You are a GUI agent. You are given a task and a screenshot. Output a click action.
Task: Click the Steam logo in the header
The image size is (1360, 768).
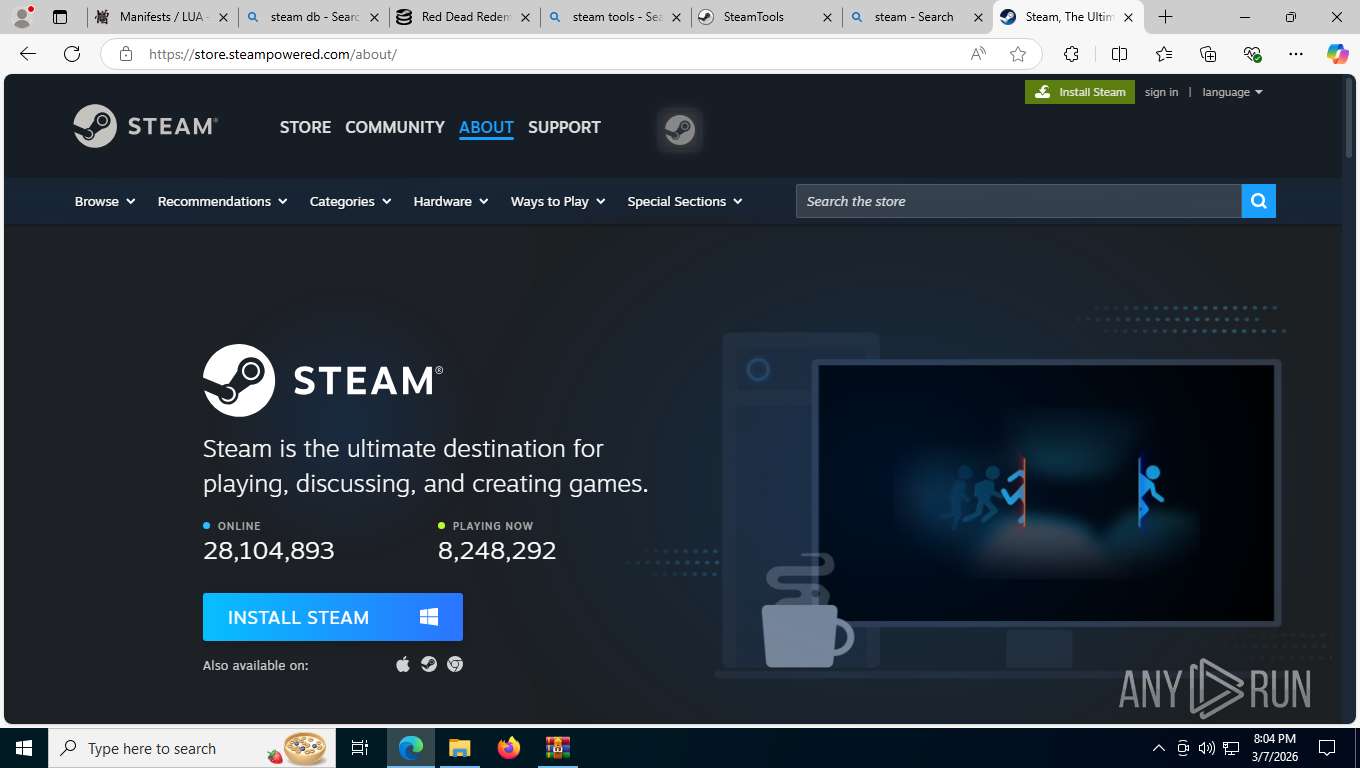[x=146, y=126]
